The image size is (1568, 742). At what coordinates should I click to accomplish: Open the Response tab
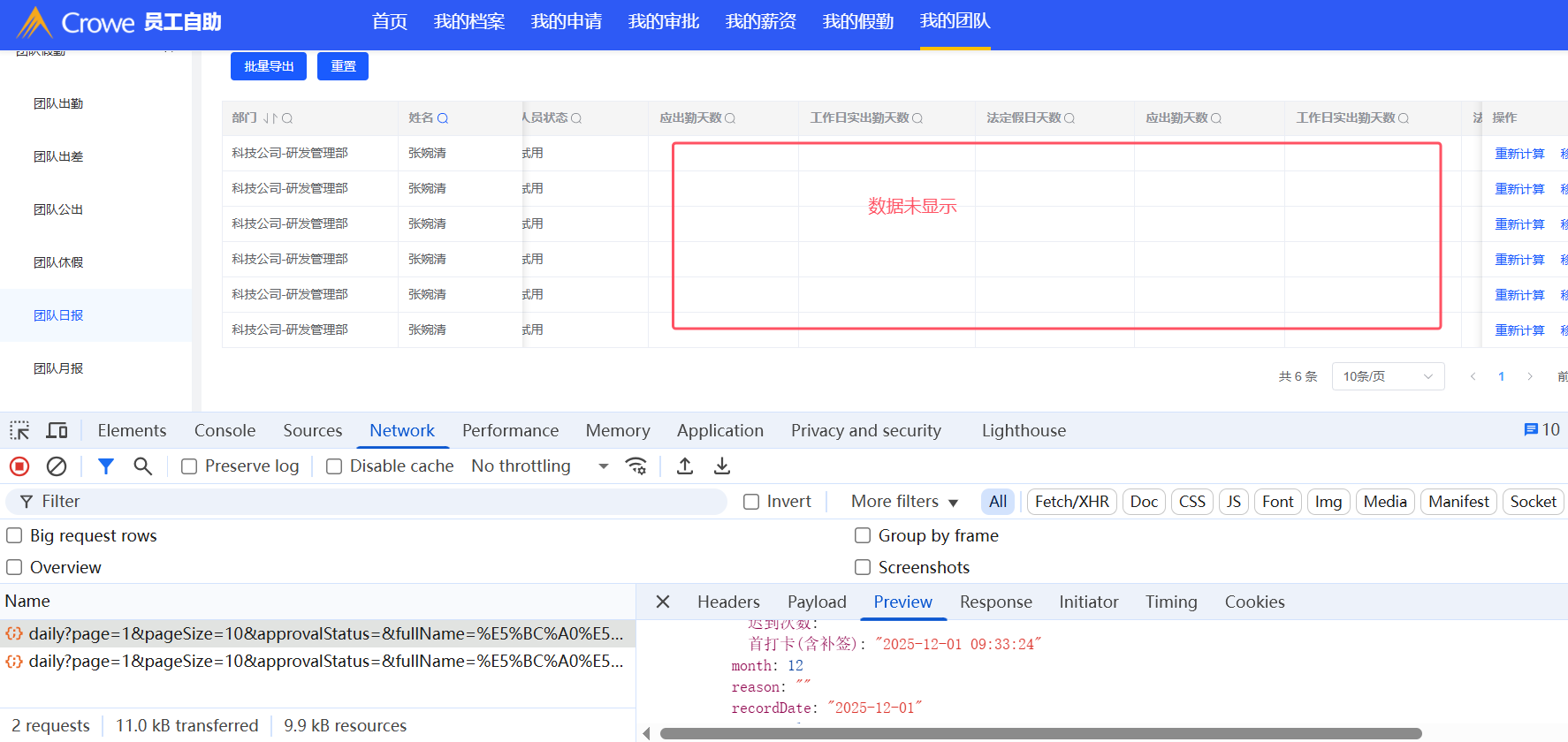click(995, 602)
